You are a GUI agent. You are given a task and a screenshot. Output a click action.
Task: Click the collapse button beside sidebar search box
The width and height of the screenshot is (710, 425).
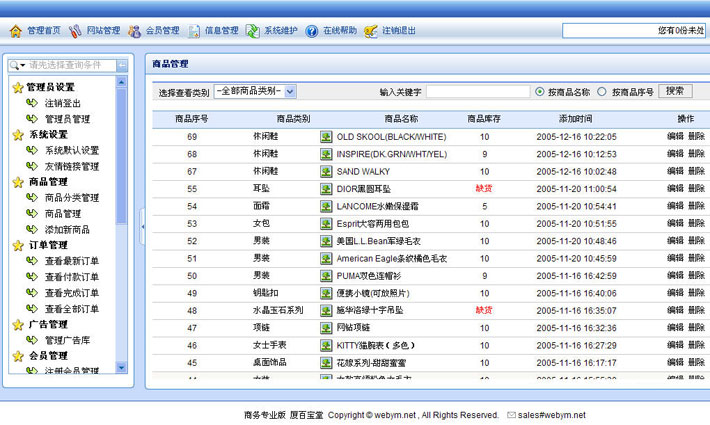click(x=122, y=66)
